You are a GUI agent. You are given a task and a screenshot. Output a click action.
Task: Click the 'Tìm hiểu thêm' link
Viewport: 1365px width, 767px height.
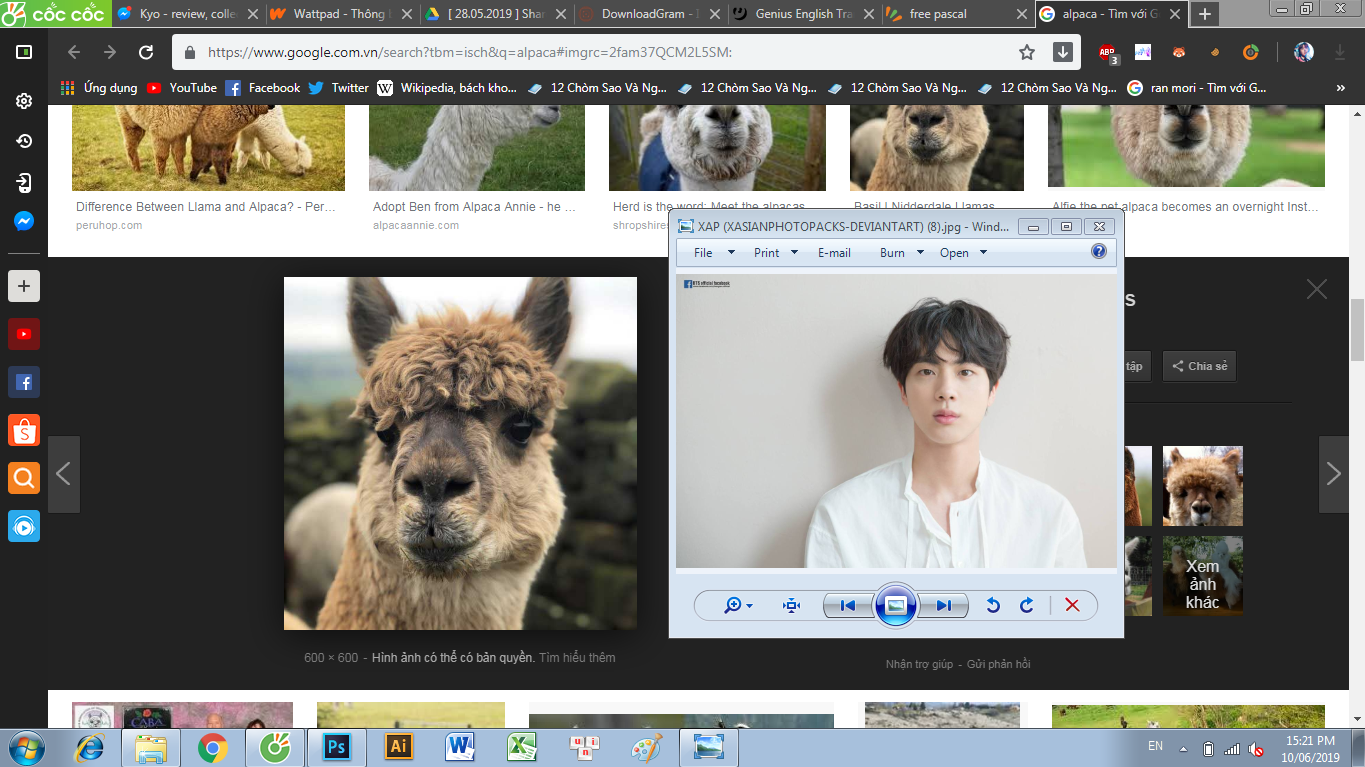577,658
